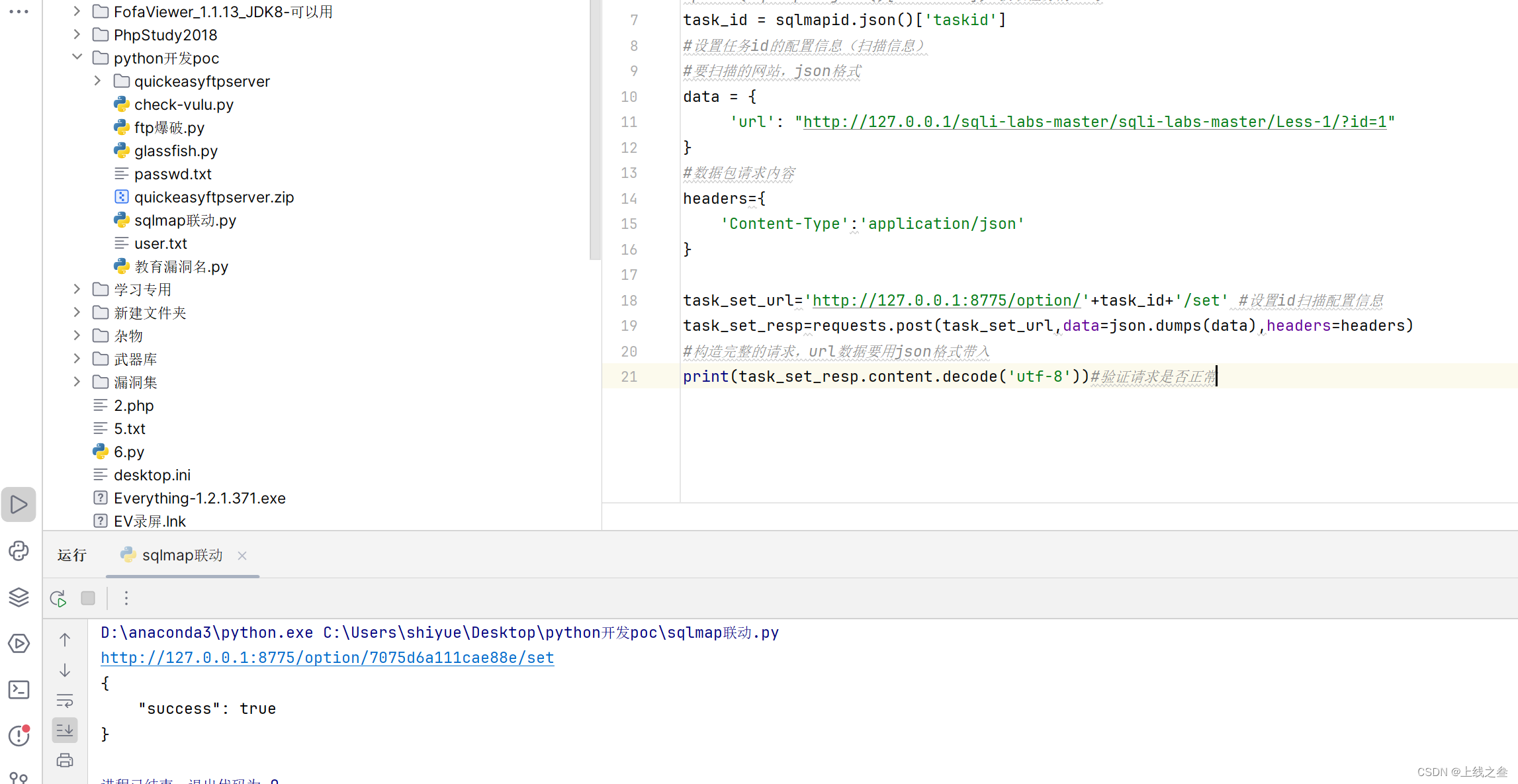Open the run toolbar more options
This screenshot has width=1518, height=784.
pos(126,598)
